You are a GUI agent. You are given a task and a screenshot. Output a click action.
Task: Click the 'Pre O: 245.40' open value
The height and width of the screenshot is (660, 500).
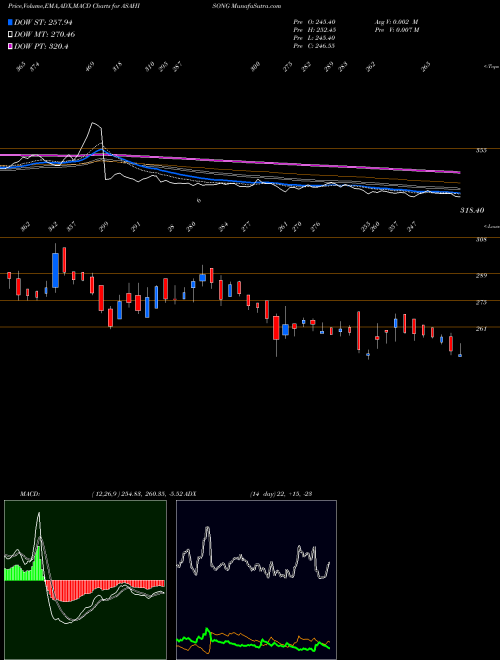[x=314, y=22]
